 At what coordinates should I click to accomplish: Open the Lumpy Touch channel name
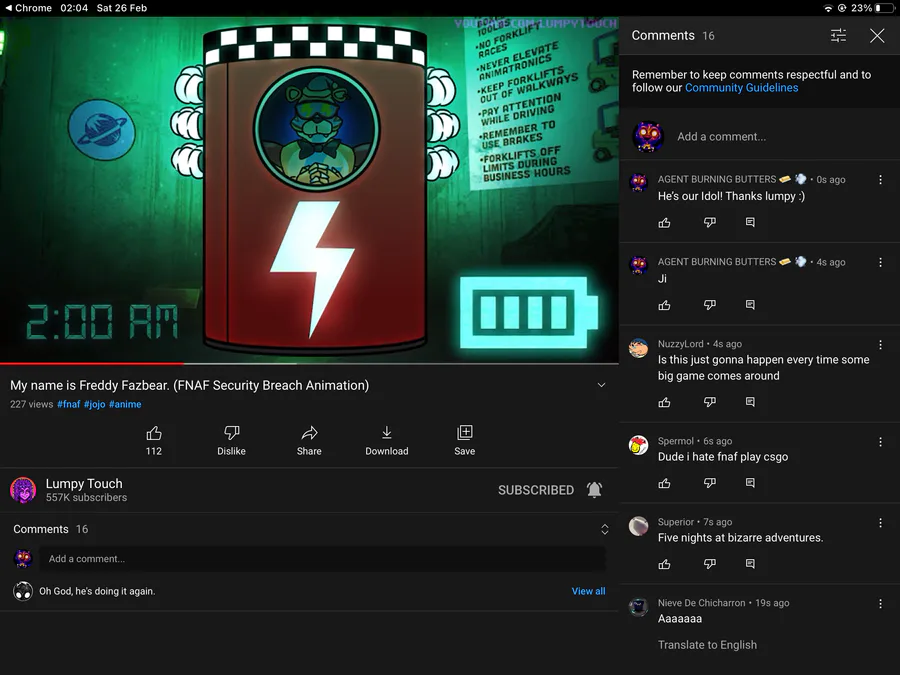[84, 483]
